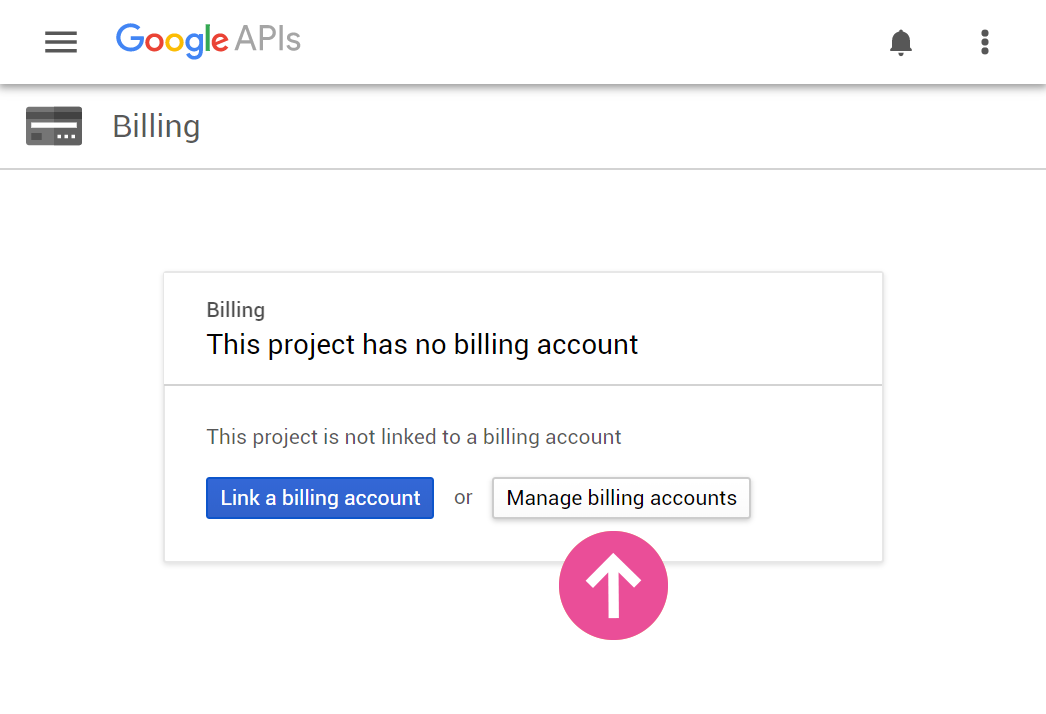Image resolution: width=1046 pixels, height=714 pixels.
Task: Click the notifications bell icon
Action: (901, 42)
